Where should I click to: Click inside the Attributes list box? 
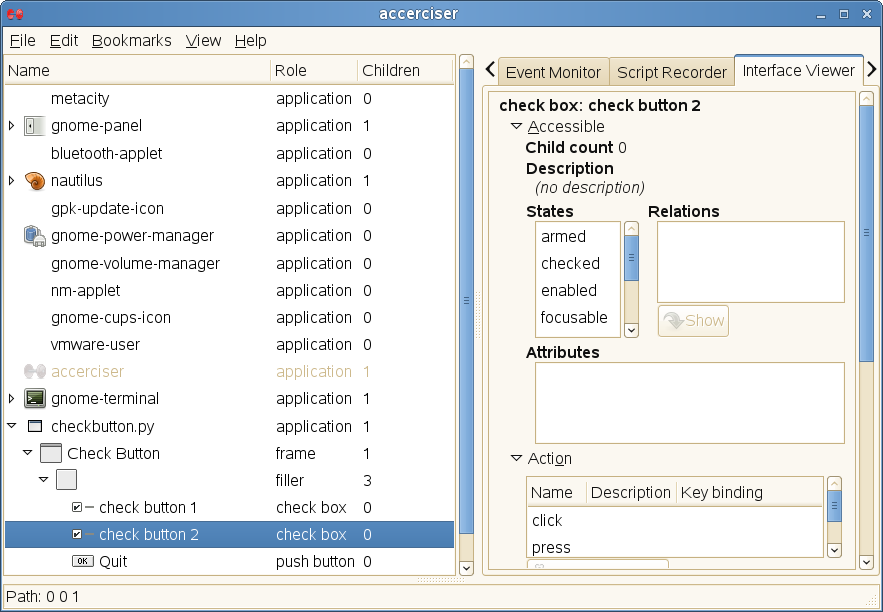coord(690,403)
